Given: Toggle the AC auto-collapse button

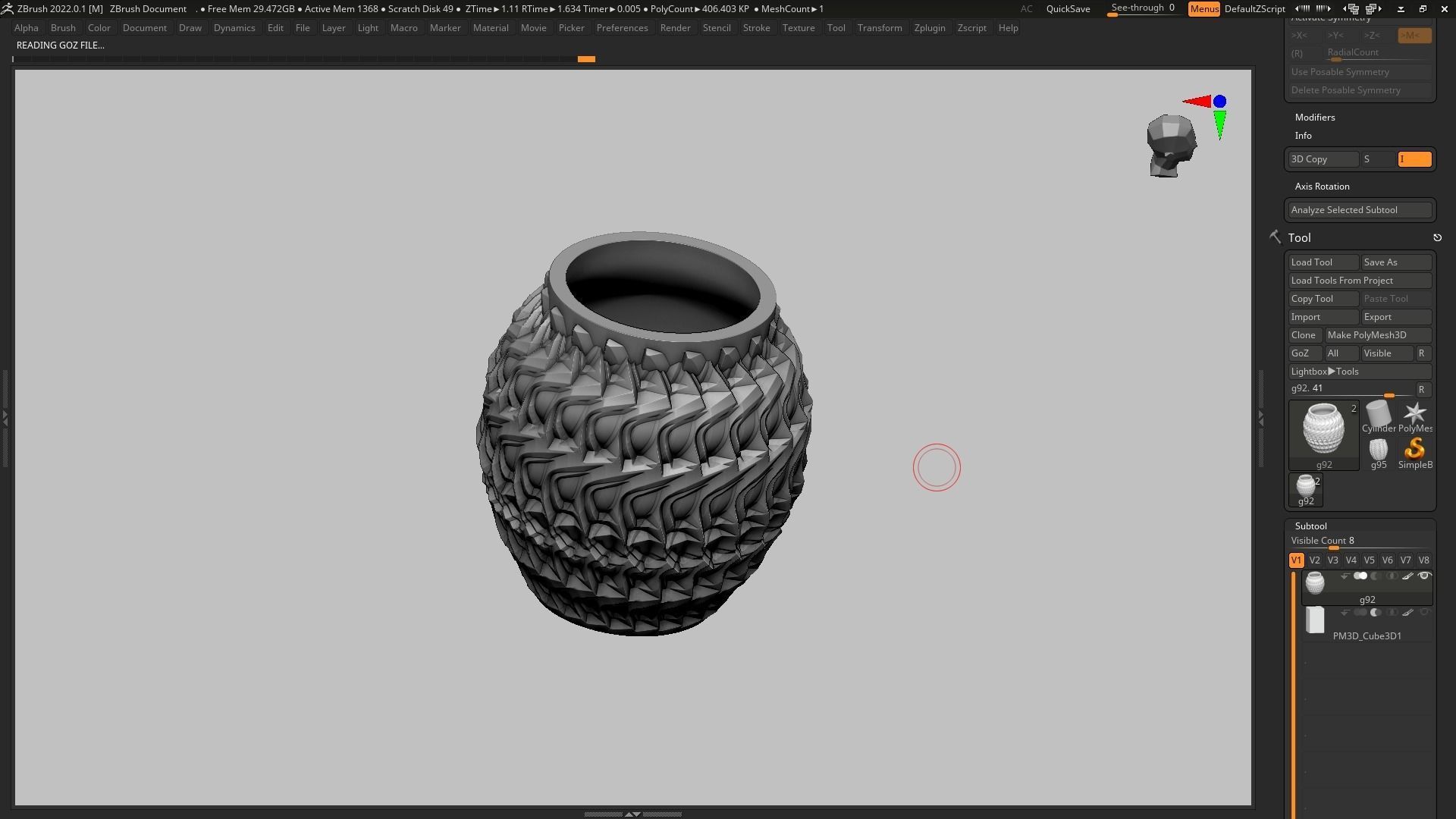Looking at the screenshot, I should 1026,9.
